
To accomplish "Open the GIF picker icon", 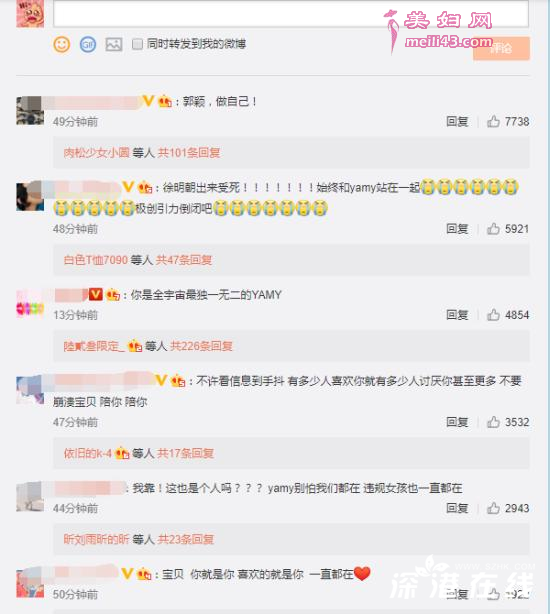I will pos(88,44).
